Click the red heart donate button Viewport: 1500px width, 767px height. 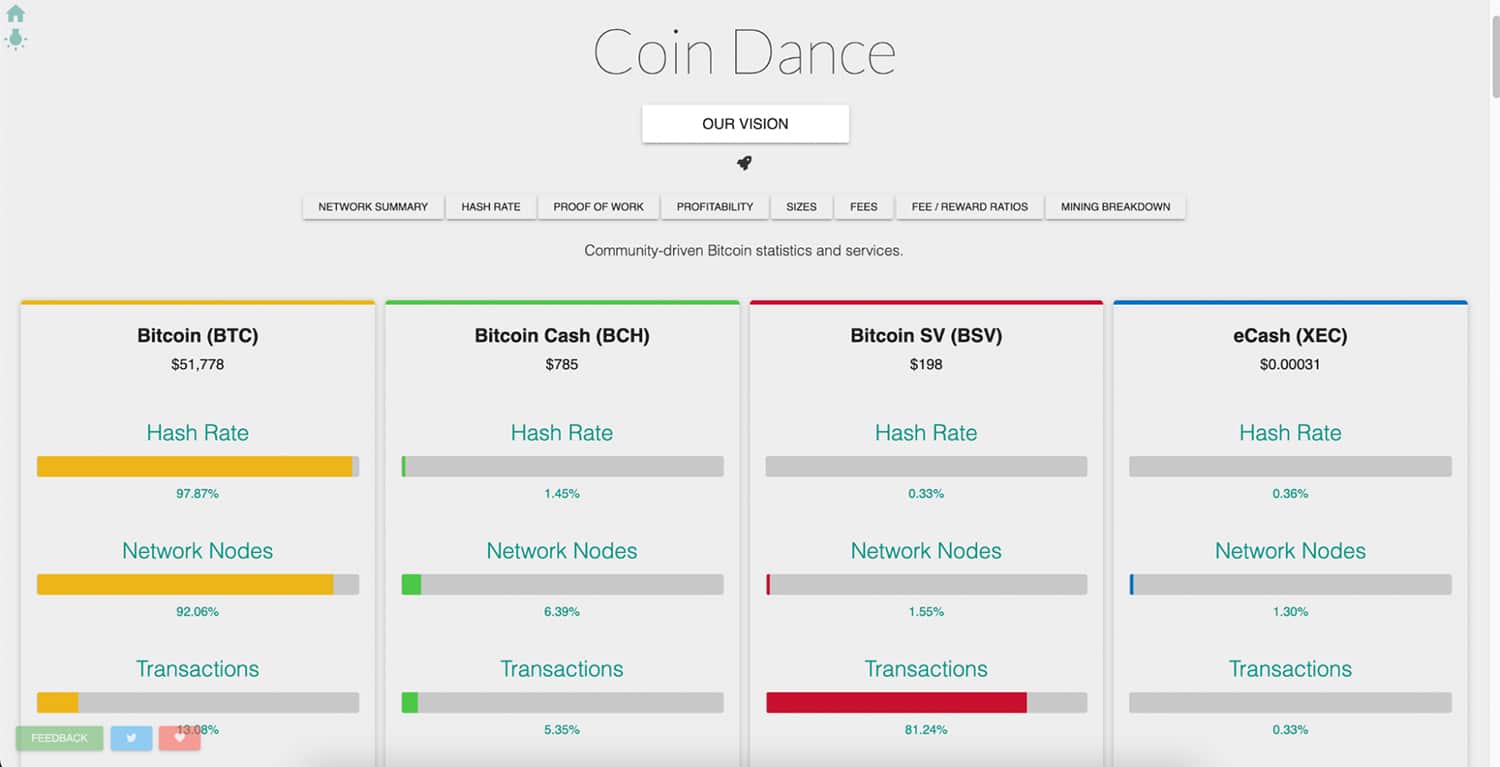tap(180, 738)
